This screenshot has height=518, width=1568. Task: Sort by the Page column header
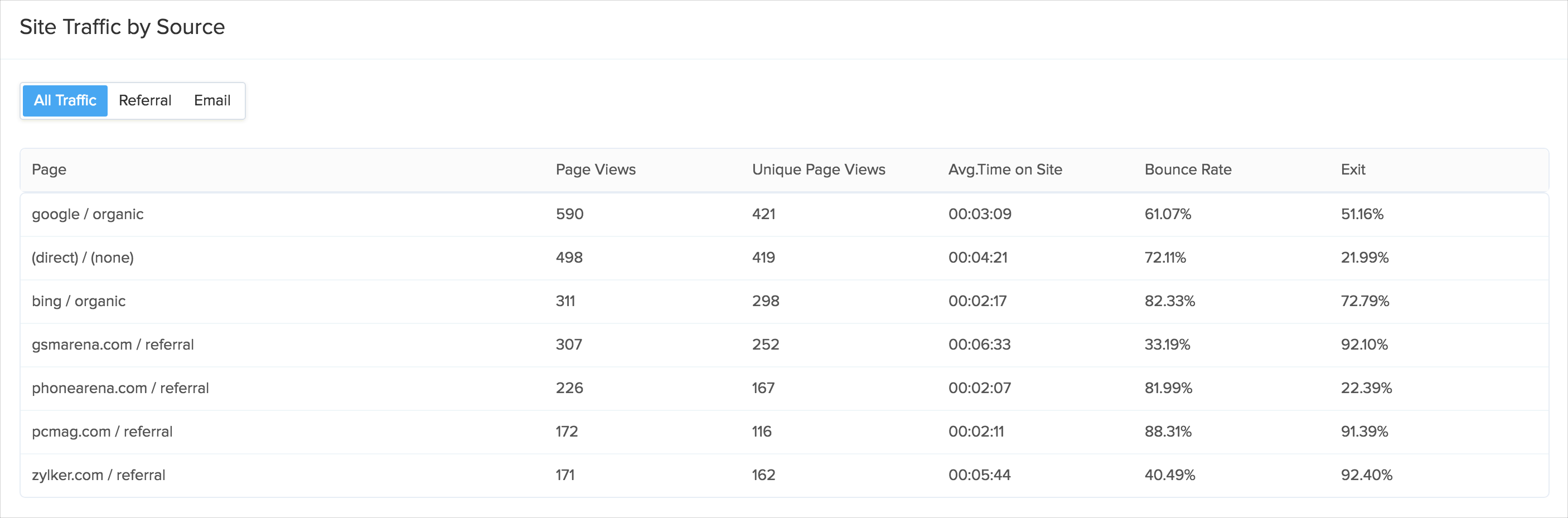[x=49, y=170]
